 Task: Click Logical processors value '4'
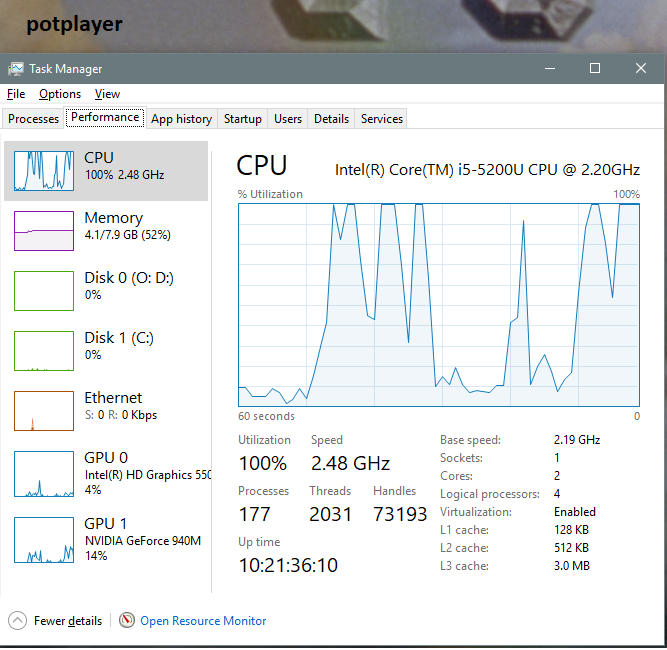point(557,494)
